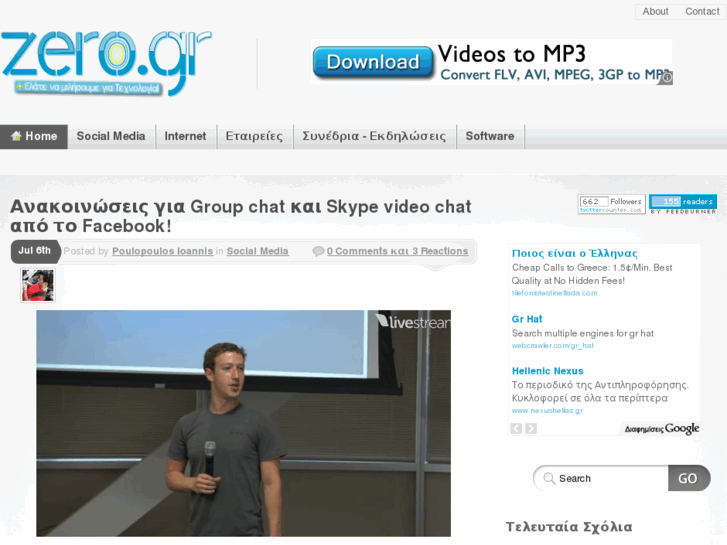Open the webcrawler.com/gr_hat ad URL
The width and height of the screenshot is (727, 545).
click(553, 345)
